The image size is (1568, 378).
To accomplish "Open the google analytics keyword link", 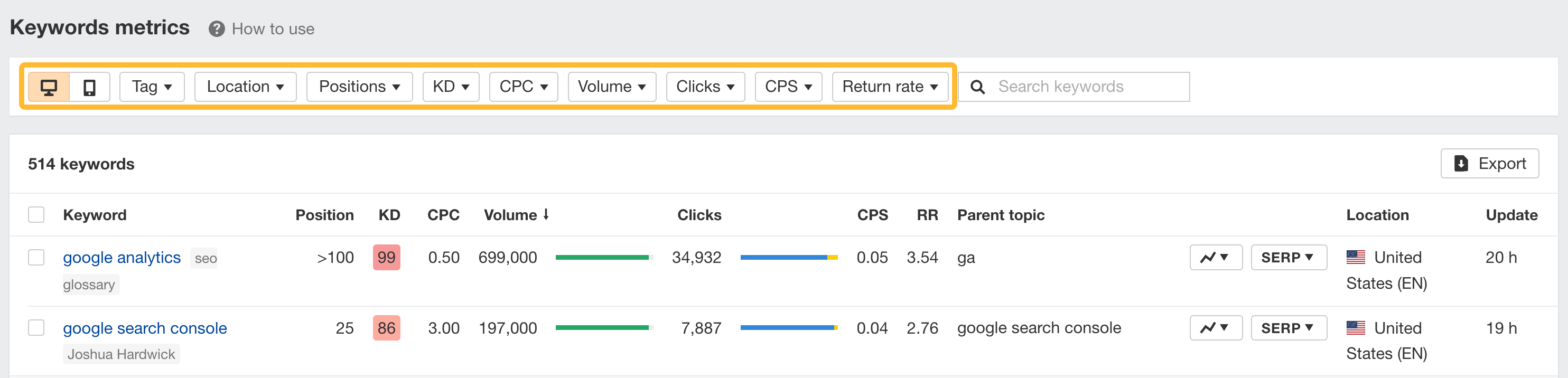I will point(122,258).
